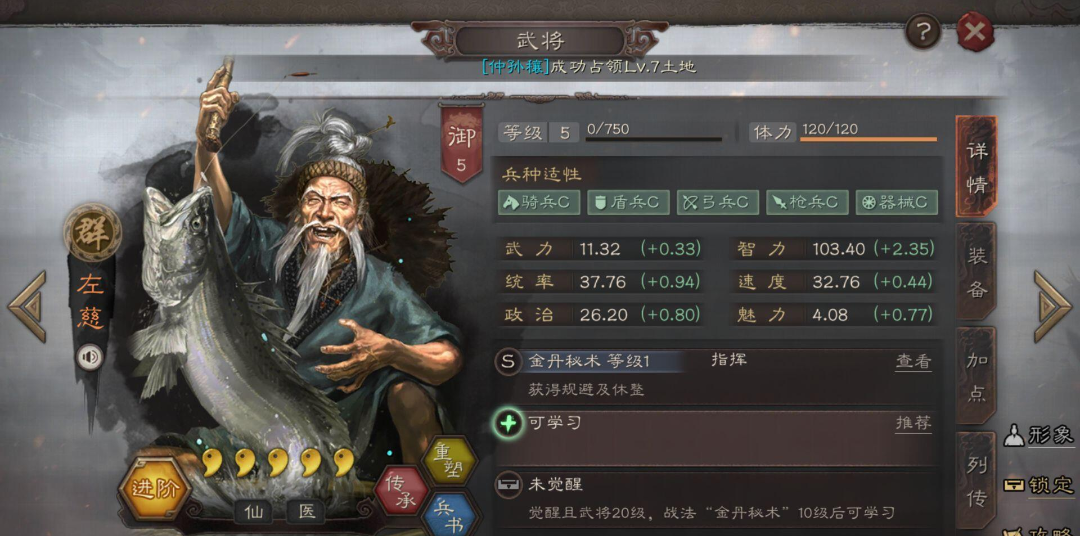This screenshot has height=536, width=1080.
Task: Select the 重塑 reshape hexagon
Action: [x=450, y=460]
